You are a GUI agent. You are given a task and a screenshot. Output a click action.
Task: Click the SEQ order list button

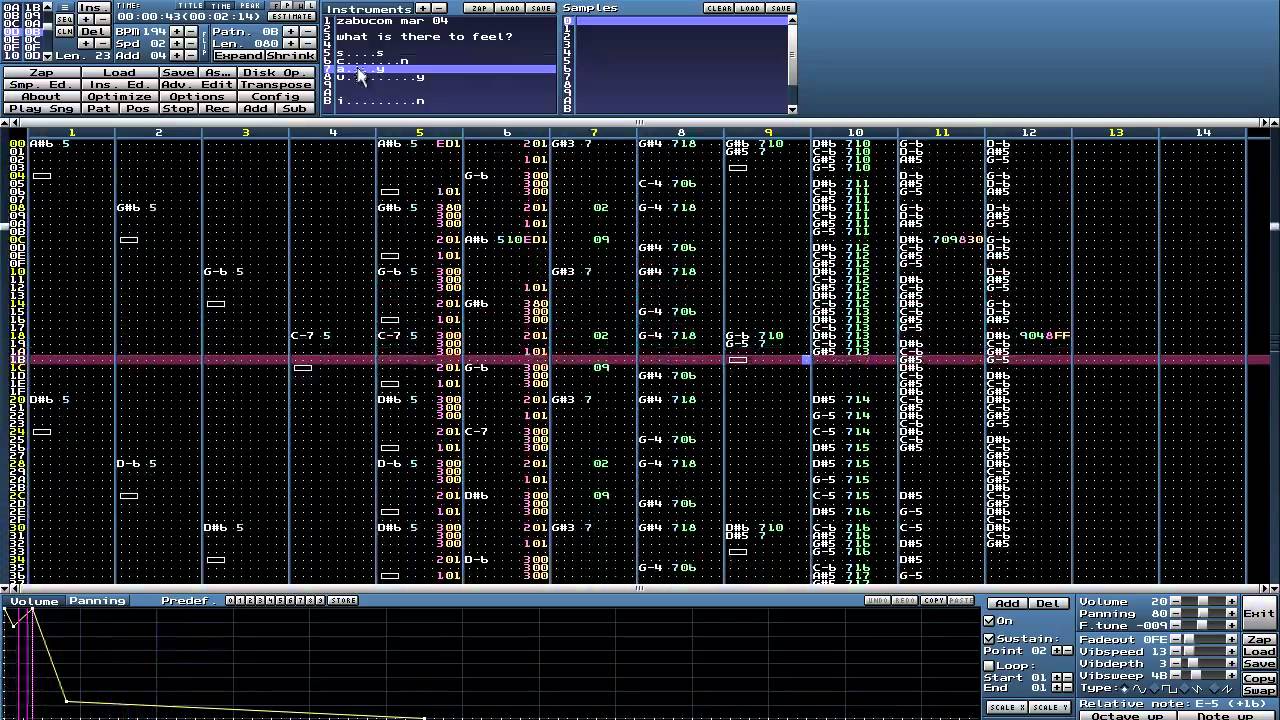tap(64, 19)
